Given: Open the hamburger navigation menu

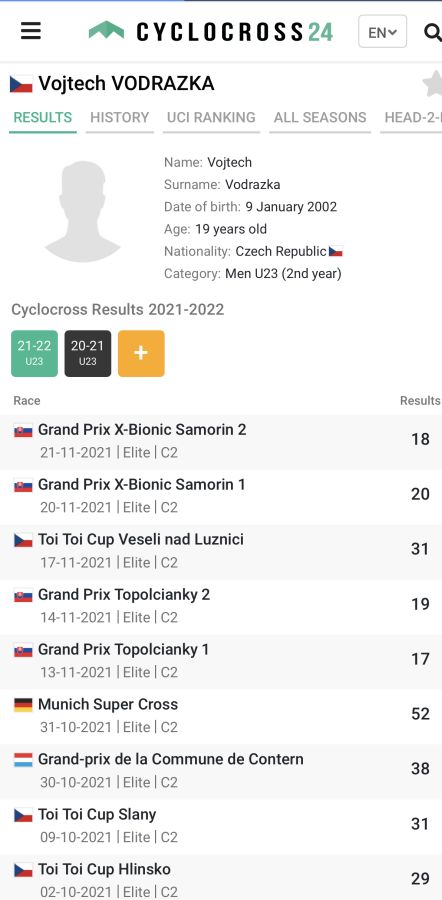Looking at the screenshot, I should (30, 31).
